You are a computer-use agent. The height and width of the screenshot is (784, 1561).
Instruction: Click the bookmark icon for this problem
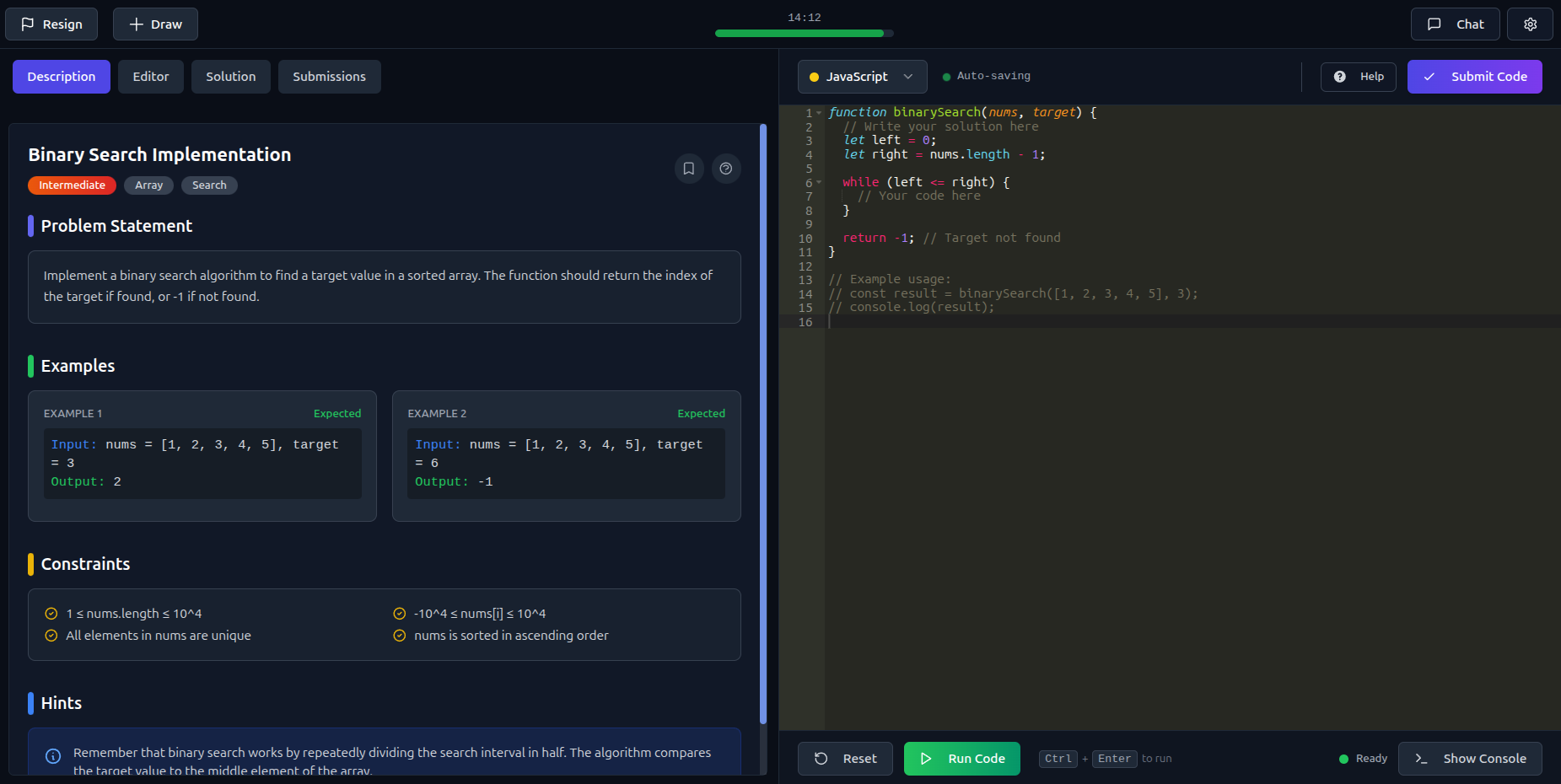(689, 169)
